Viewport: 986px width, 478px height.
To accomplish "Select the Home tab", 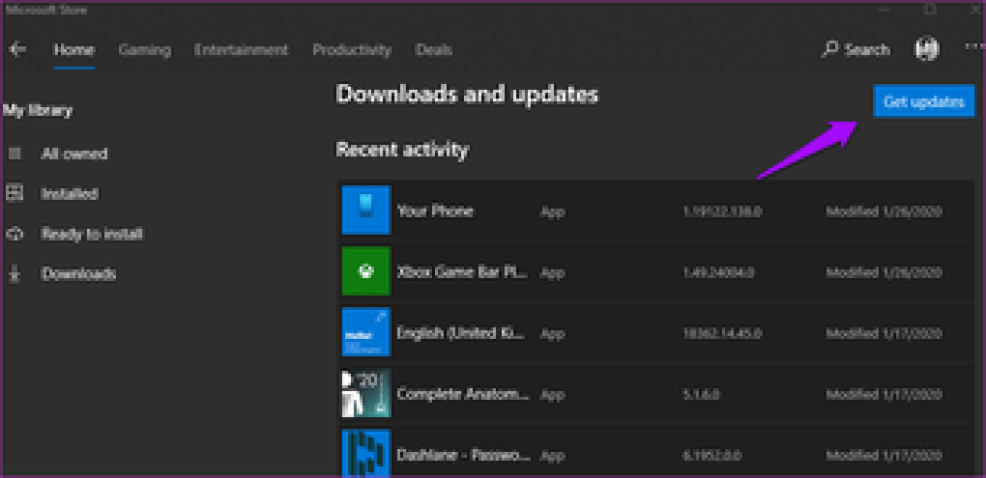I will coord(74,50).
